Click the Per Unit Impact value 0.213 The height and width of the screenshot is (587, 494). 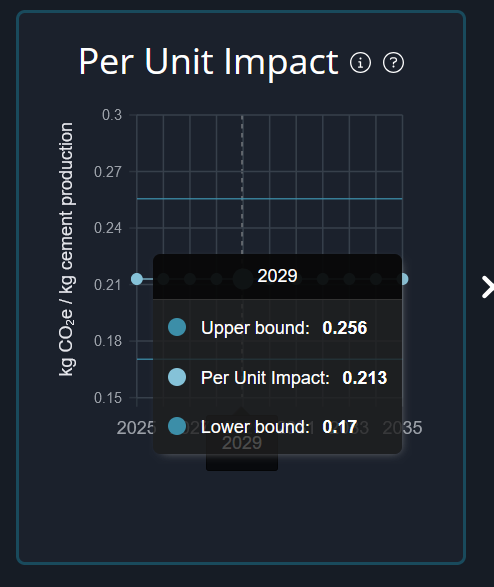[x=365, y=378]
